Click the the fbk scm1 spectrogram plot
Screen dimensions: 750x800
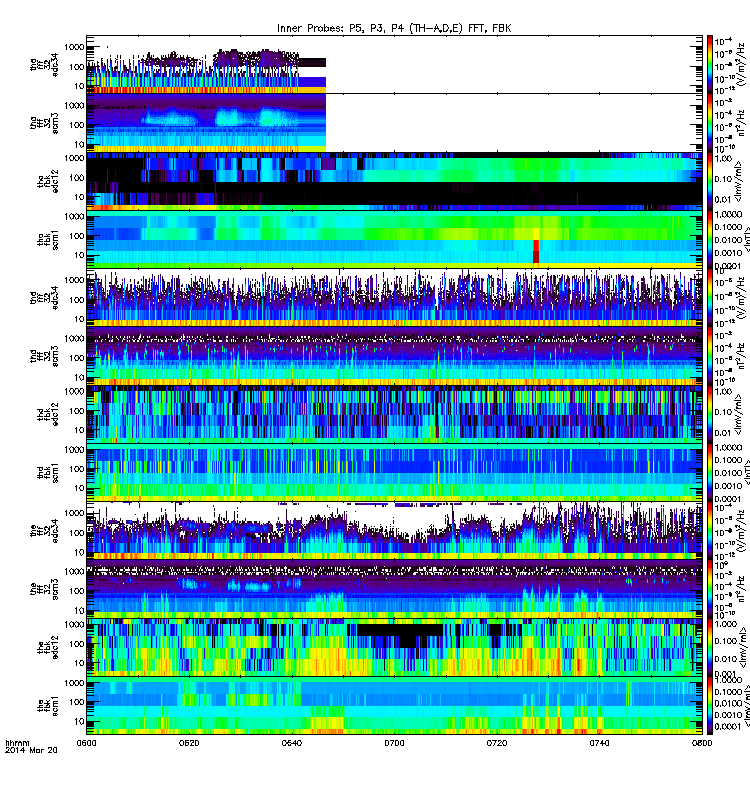tap(394, 706)
